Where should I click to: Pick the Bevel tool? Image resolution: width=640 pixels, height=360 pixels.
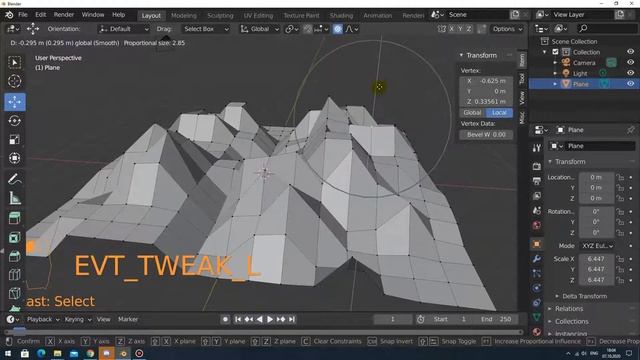pos(15,256)
